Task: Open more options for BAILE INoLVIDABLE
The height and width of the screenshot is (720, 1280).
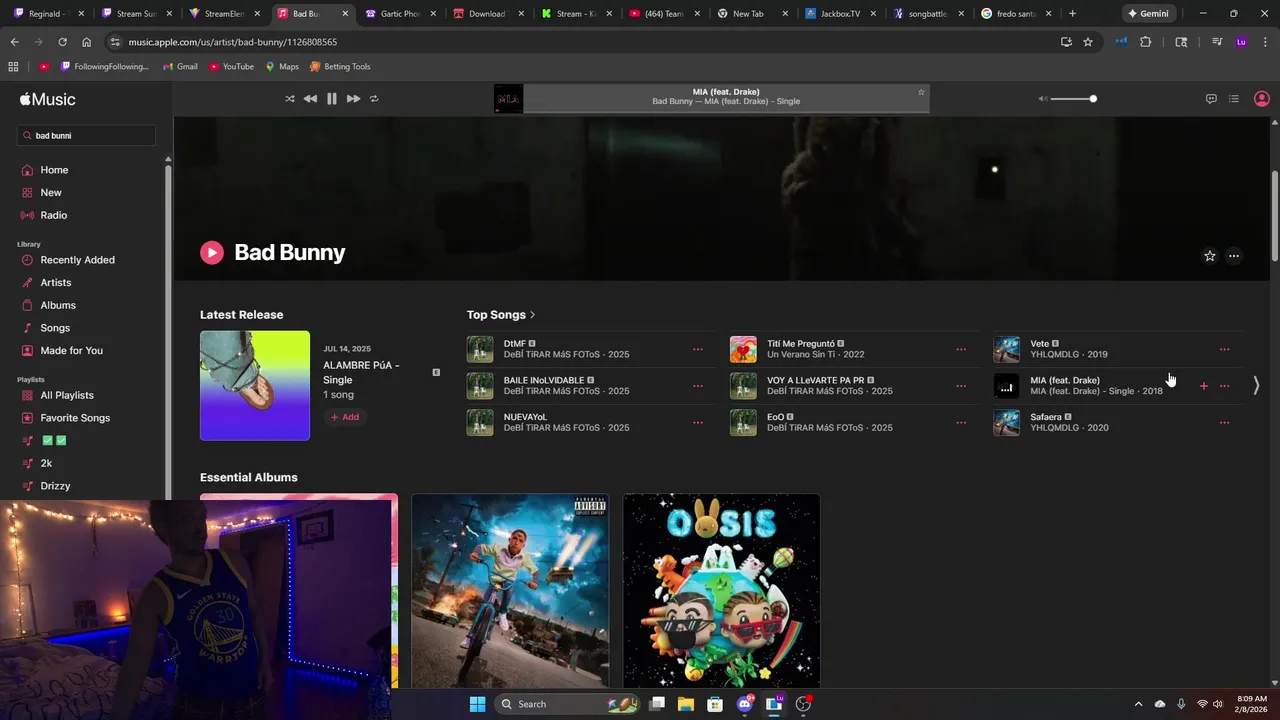Action: [698, 386]
